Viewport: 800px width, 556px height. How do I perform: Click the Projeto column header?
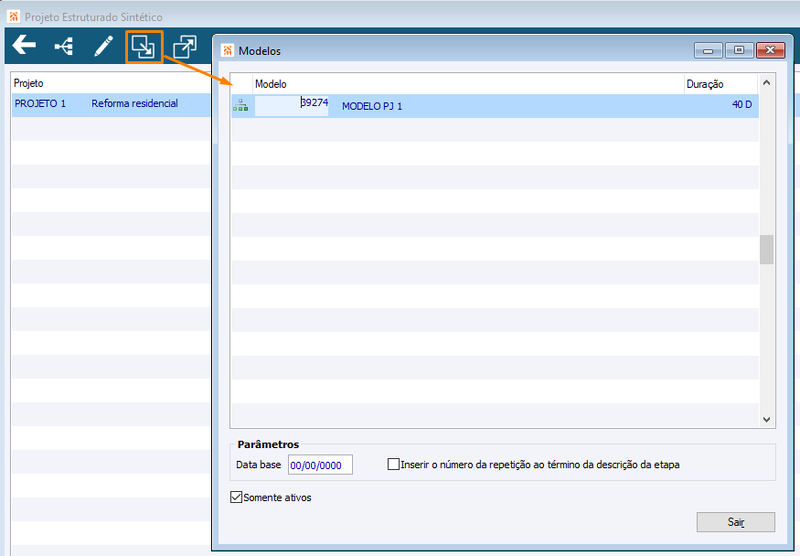[x=29, y=83]
